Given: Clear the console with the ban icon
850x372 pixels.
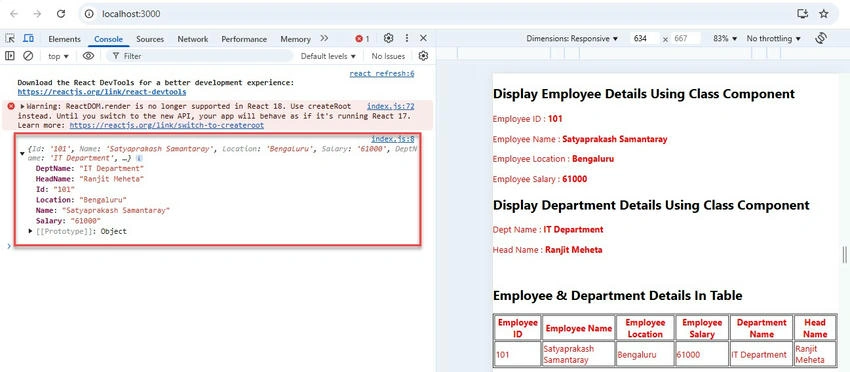Looking at the screenshot, I should point(28,56).
